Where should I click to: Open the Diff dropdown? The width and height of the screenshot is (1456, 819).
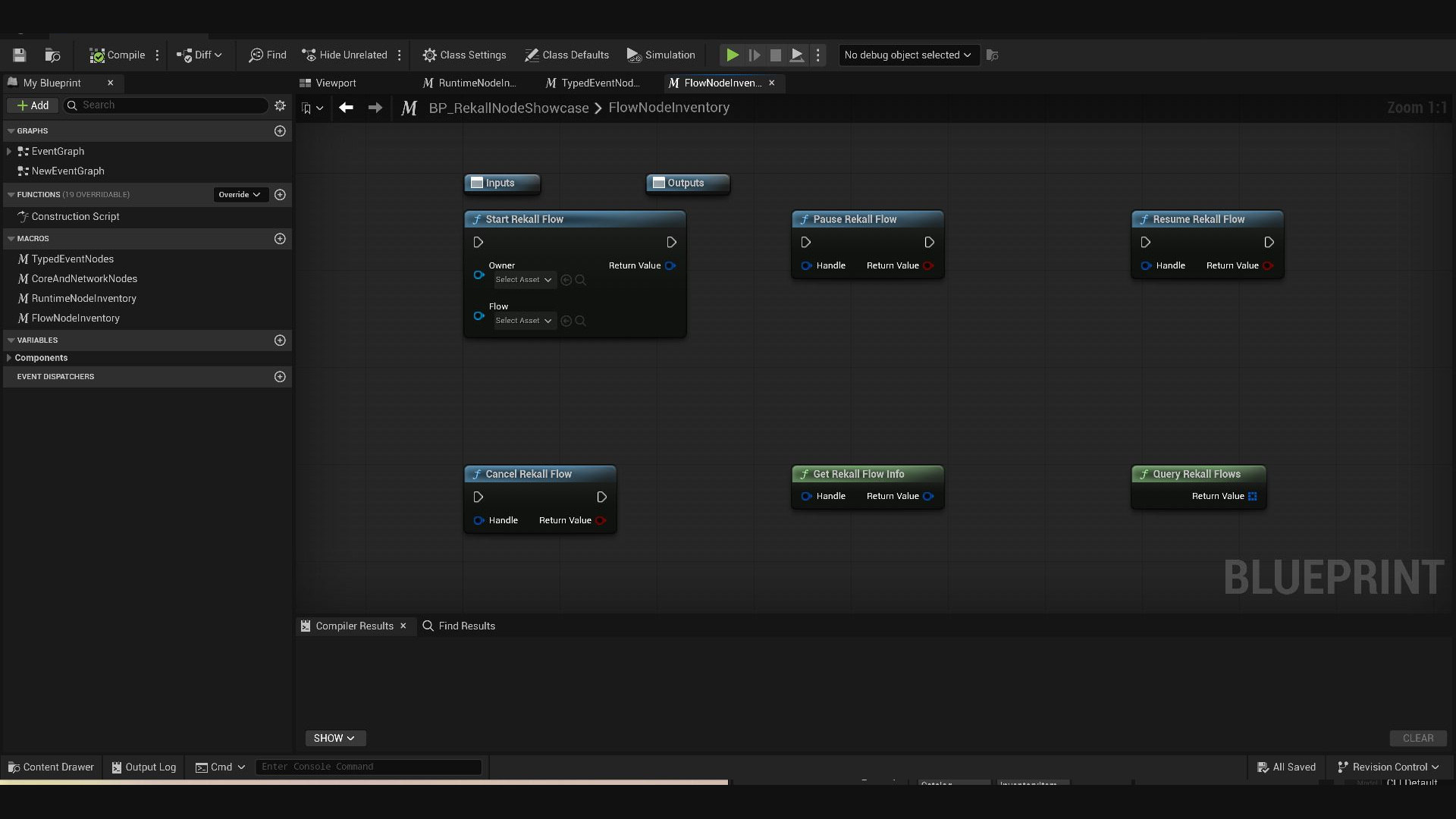[x=199, y=55]
